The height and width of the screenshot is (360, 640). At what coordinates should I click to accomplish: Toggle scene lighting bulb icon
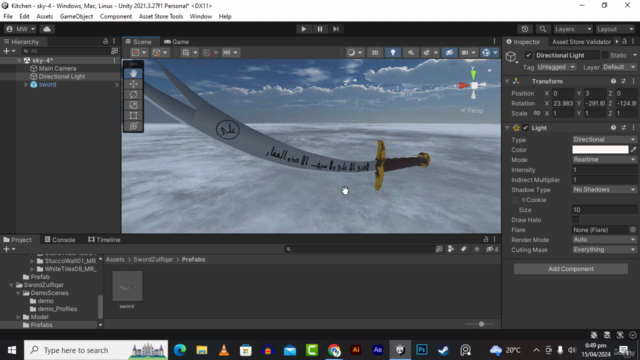coord(393,53)
